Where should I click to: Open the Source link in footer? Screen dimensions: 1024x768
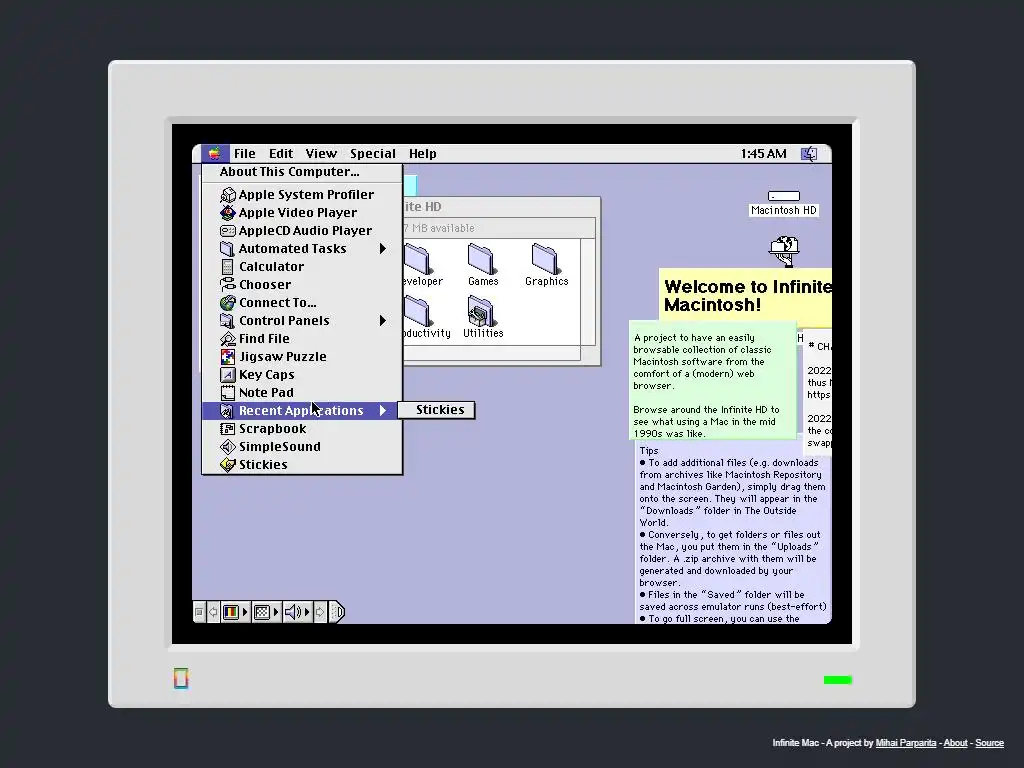coord(989,743)
